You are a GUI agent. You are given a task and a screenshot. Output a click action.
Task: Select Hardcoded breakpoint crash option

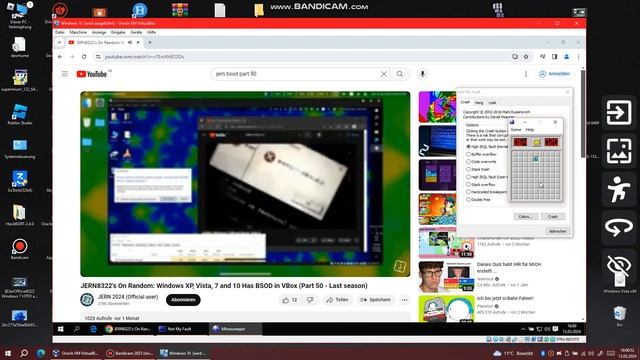[469, 191]
